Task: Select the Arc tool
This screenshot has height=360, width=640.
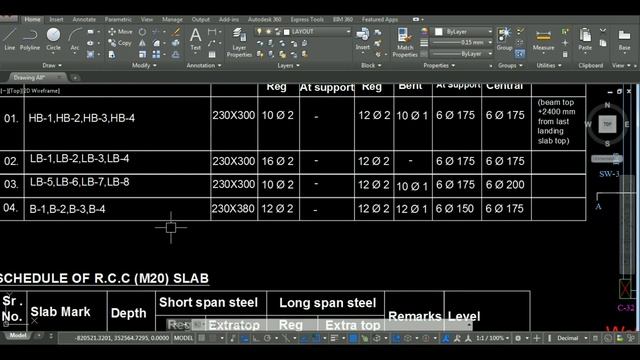Action: click(75, 39)
